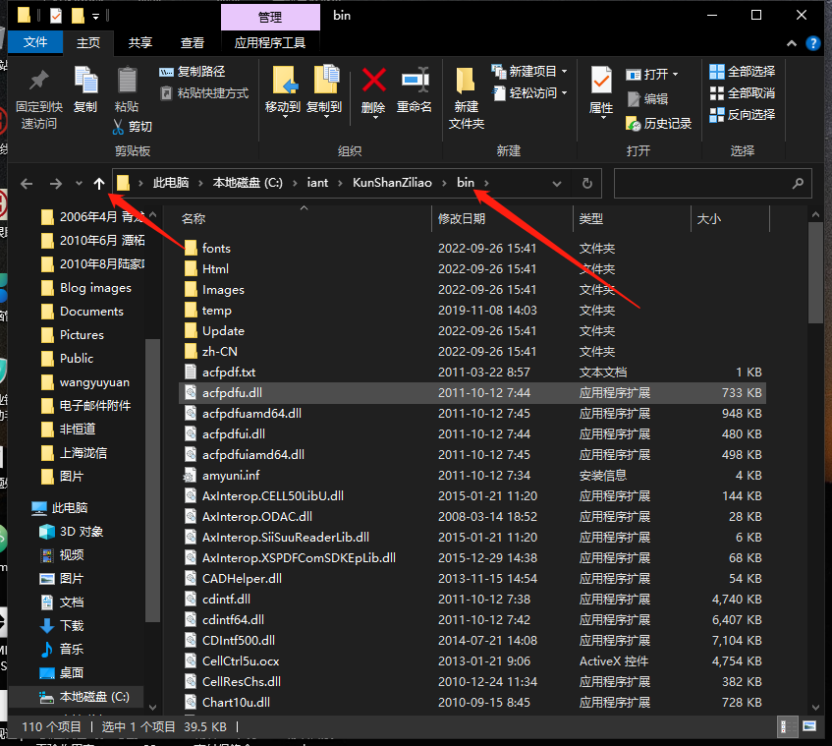Click Select none (全部取消)

click(742, 93)
